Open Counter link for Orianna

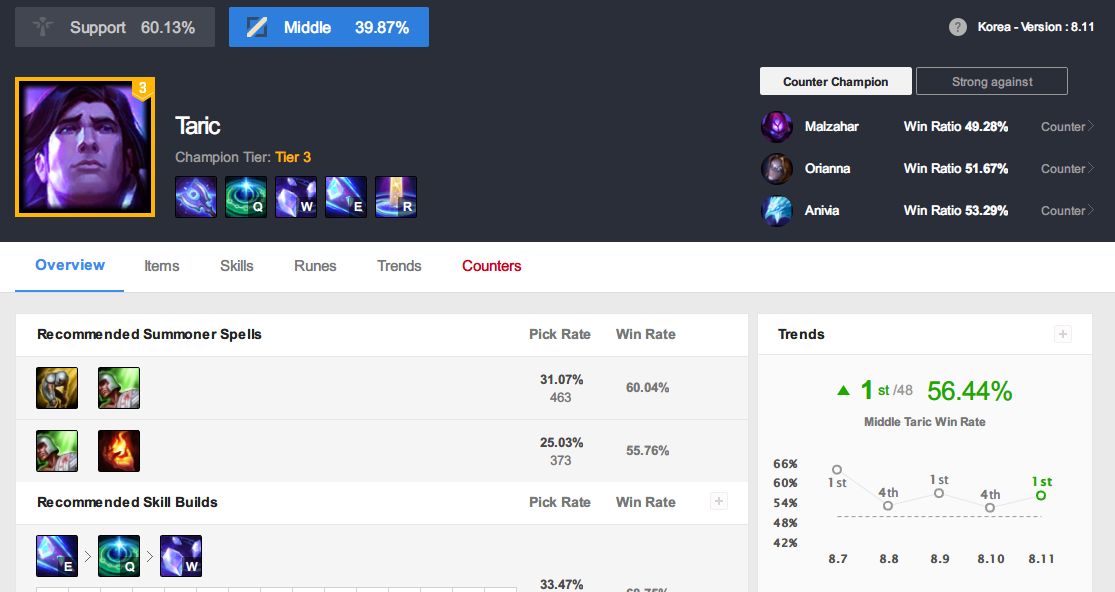pyautogui.click(x=1067, y=168)
